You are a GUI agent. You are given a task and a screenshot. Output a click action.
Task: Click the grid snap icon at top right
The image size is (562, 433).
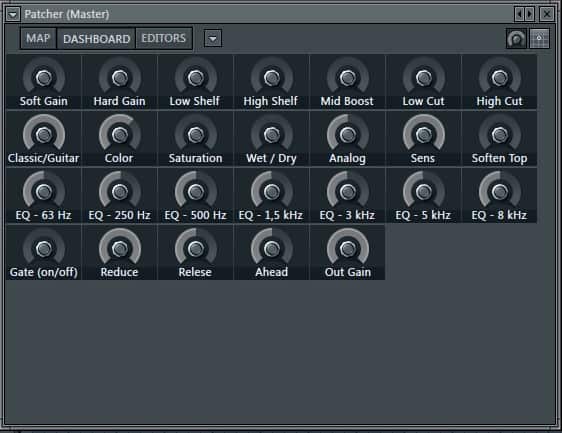pos(539,38)
